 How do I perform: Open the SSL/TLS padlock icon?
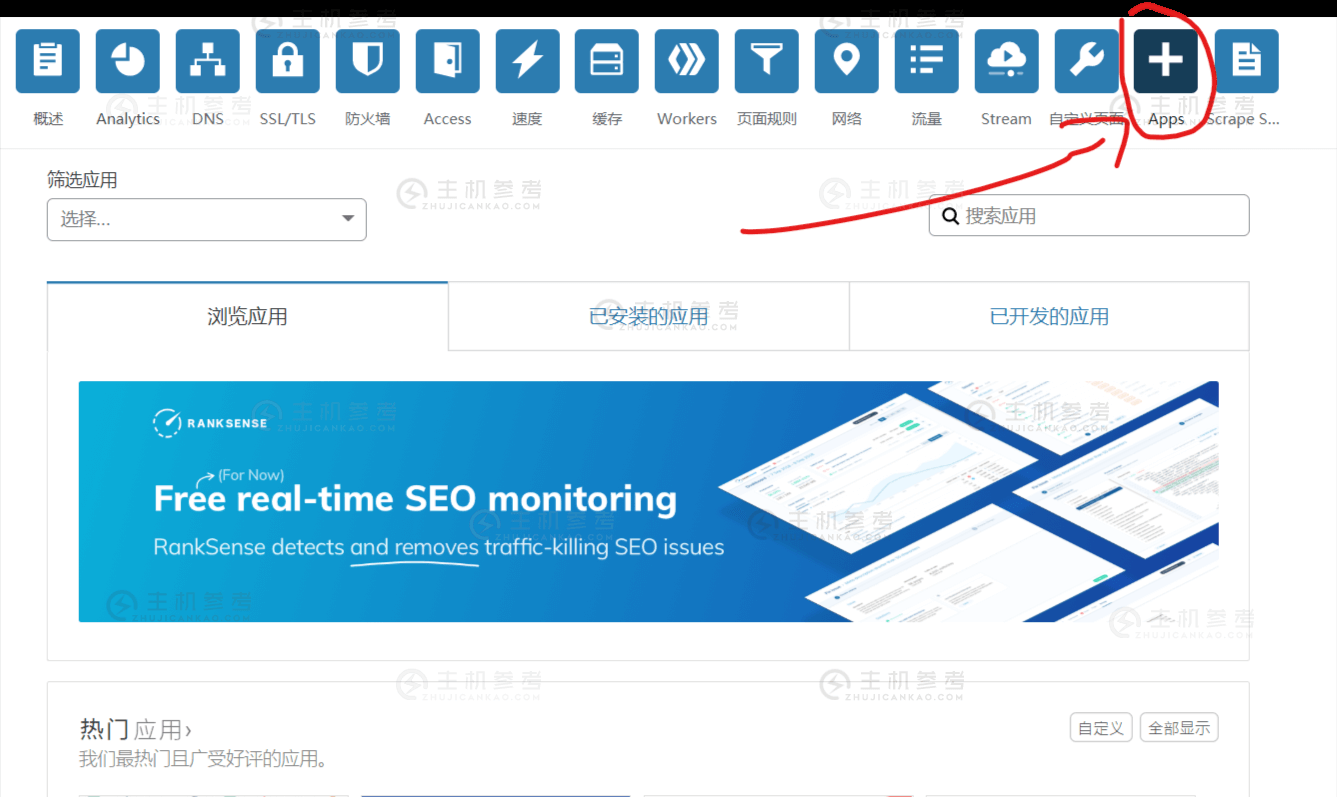[288, 61]
